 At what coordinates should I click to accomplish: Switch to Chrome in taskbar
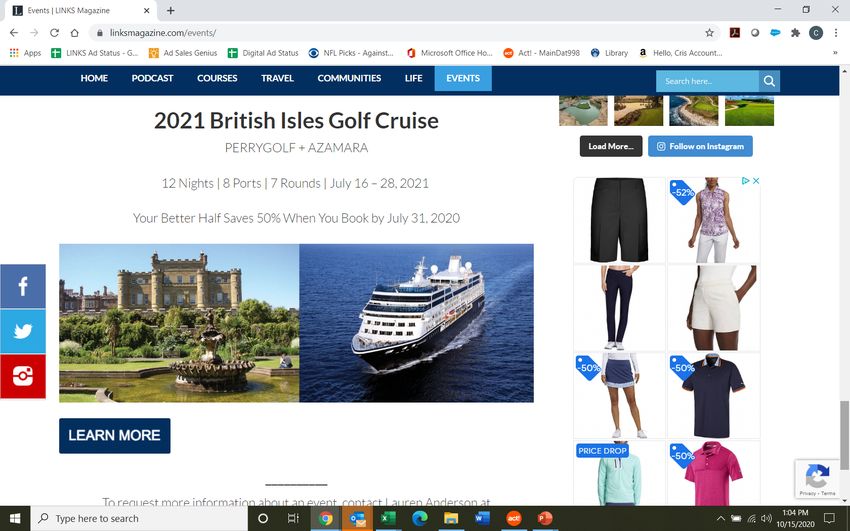pos(326,519)
